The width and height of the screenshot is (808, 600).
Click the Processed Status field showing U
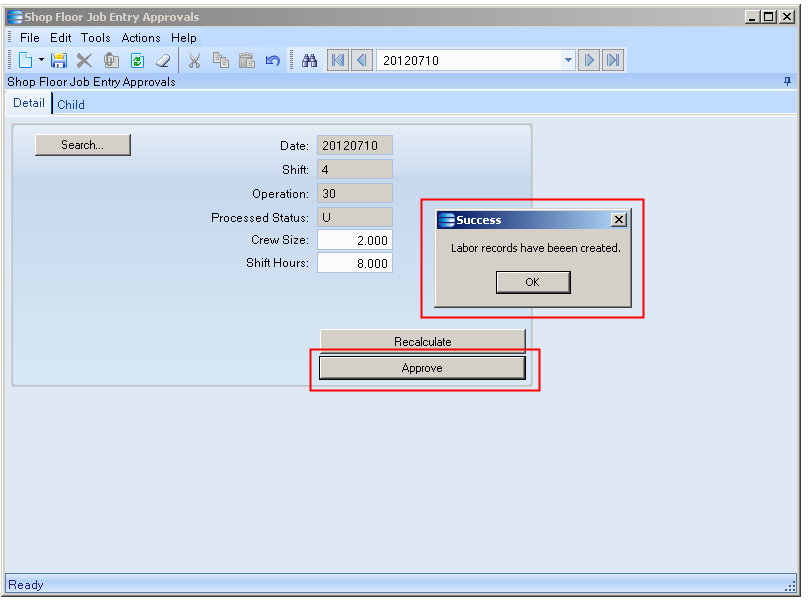[355, 217]
